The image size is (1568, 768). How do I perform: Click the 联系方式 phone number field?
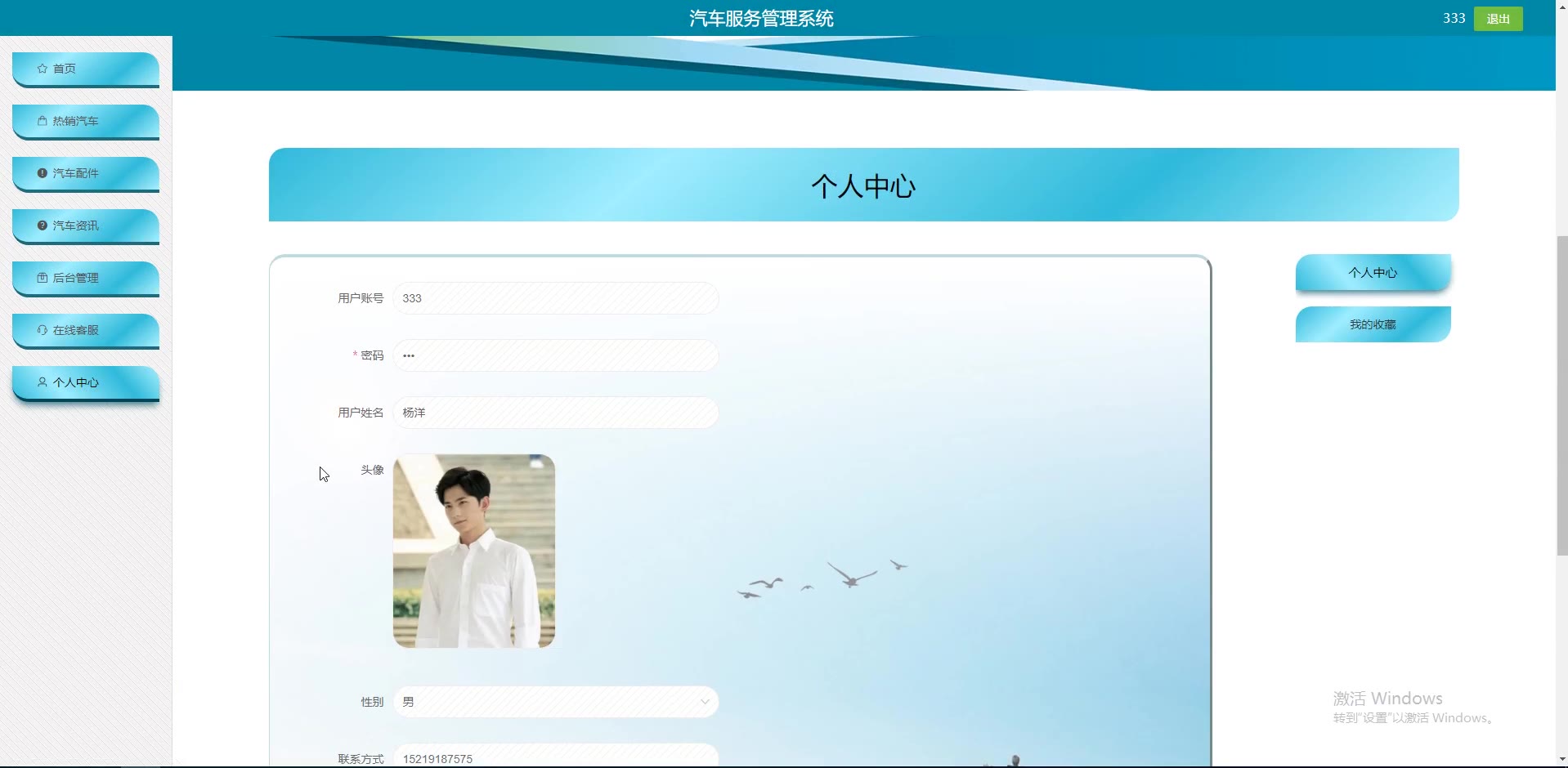click(x=556, y=756)
